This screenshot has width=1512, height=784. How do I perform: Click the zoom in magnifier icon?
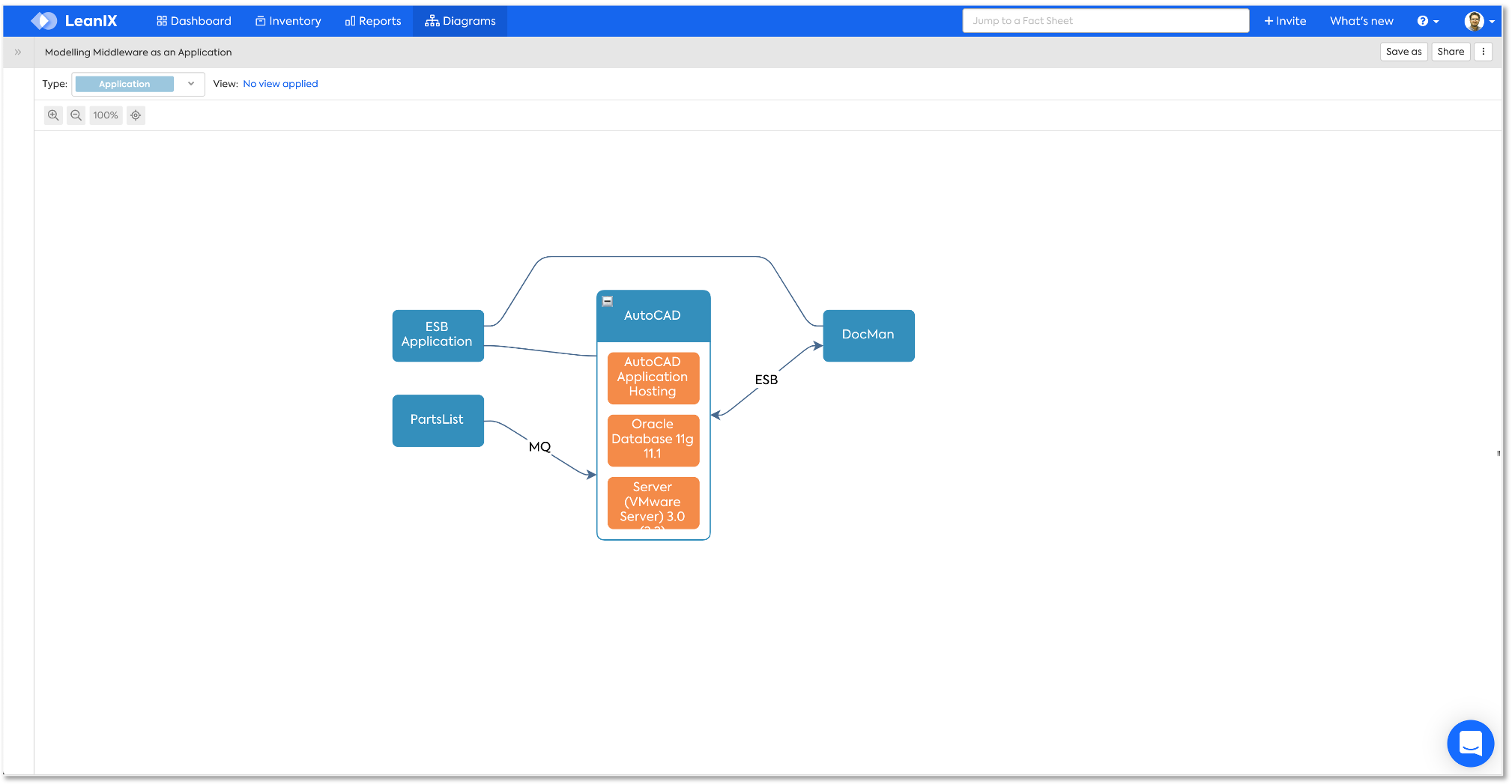pyautogui.click(x=53, y=115)
